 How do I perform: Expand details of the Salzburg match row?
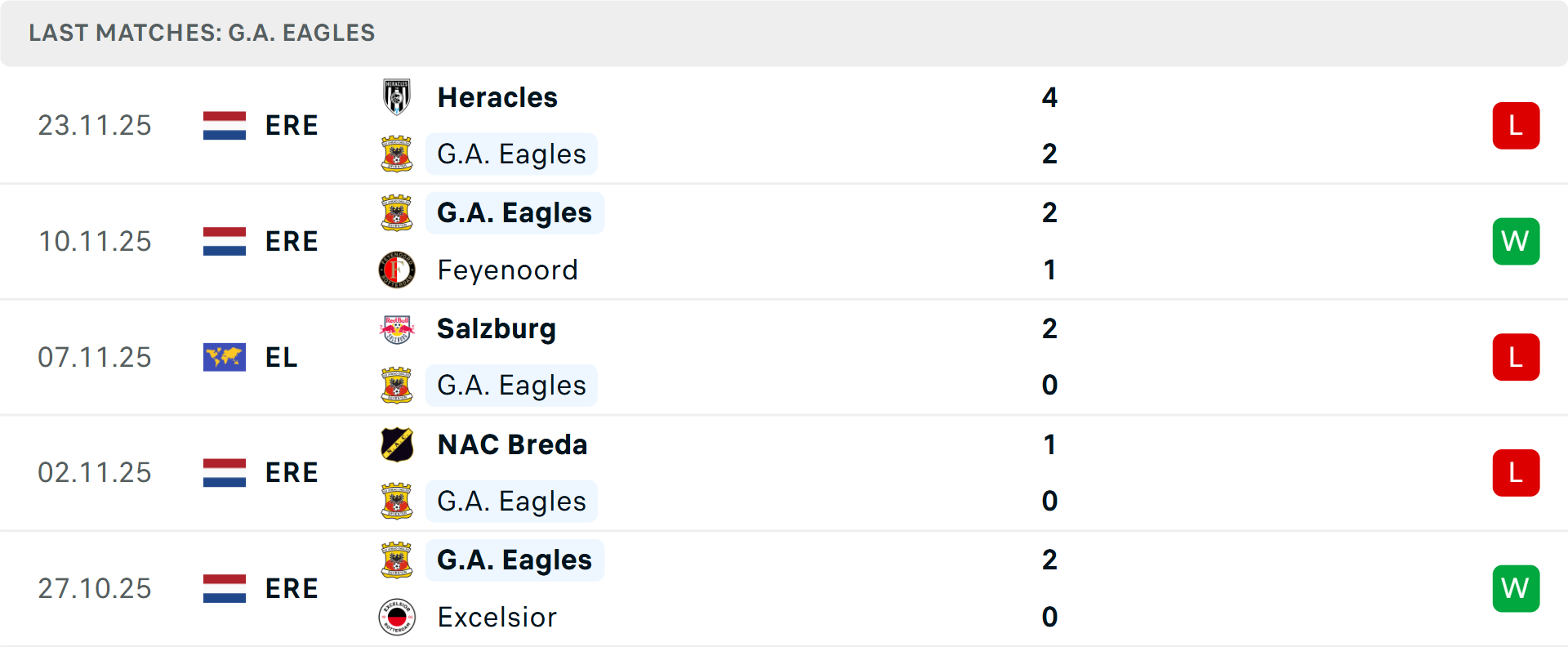(x=784, y=357)
